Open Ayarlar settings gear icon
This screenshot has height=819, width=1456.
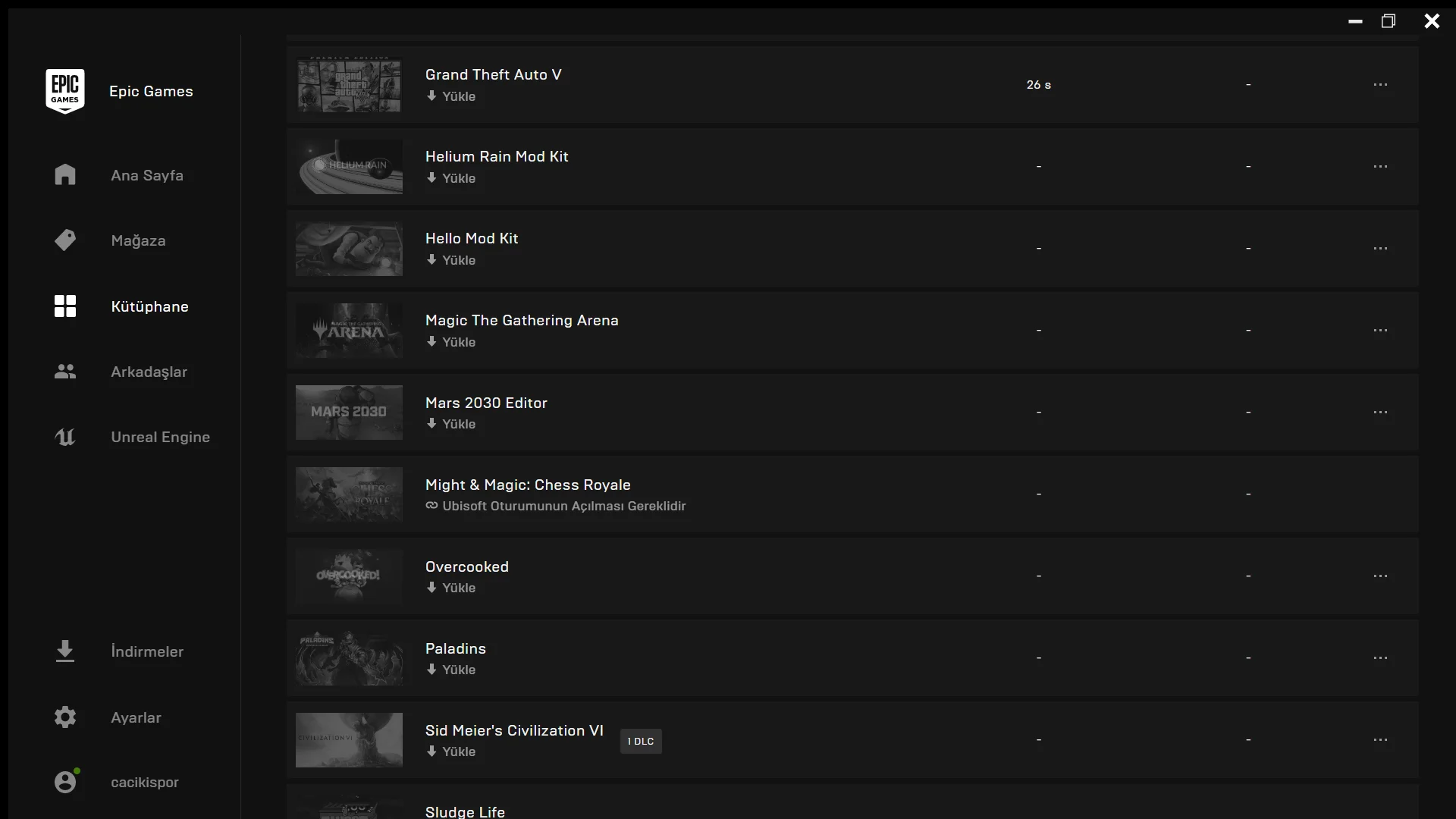(x=65, y=717)
